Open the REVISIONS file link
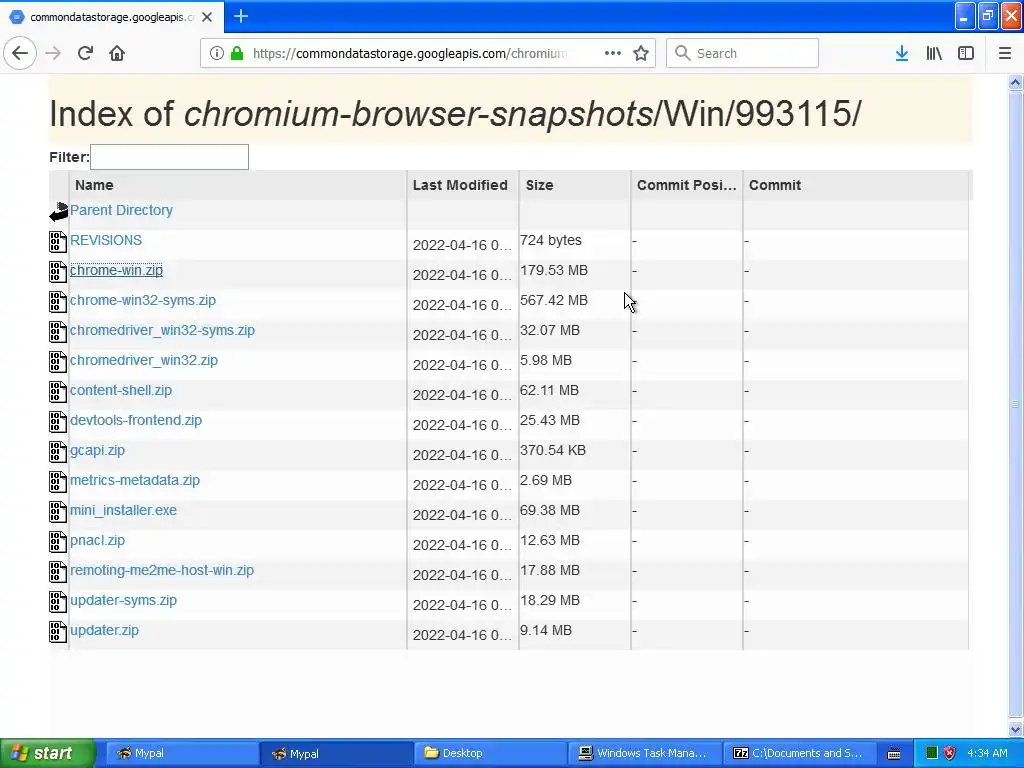Viewport: 1024px width, 768px height. tap(106, 240)
